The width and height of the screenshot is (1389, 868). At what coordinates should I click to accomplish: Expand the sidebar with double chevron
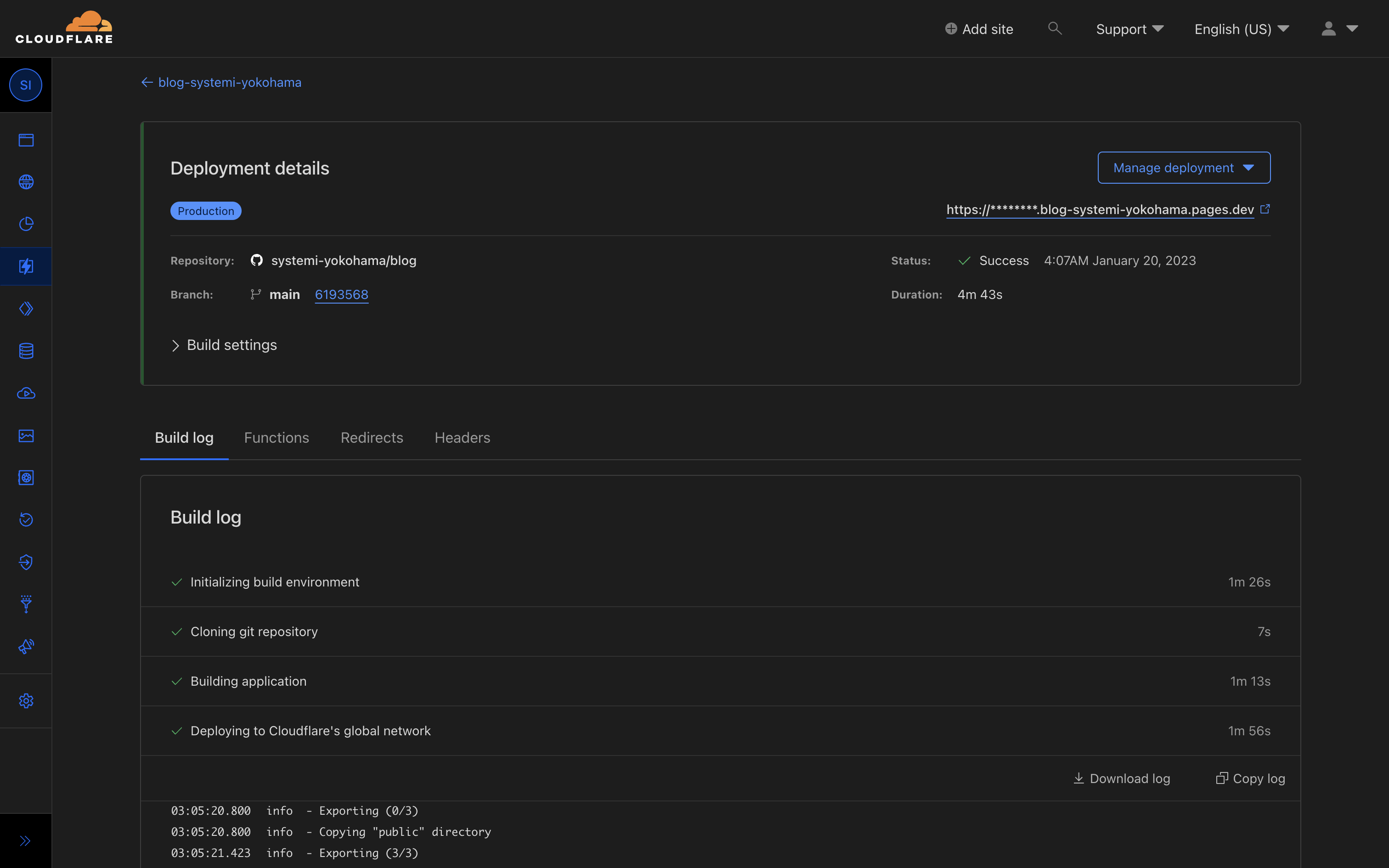[x=25, y=841]
